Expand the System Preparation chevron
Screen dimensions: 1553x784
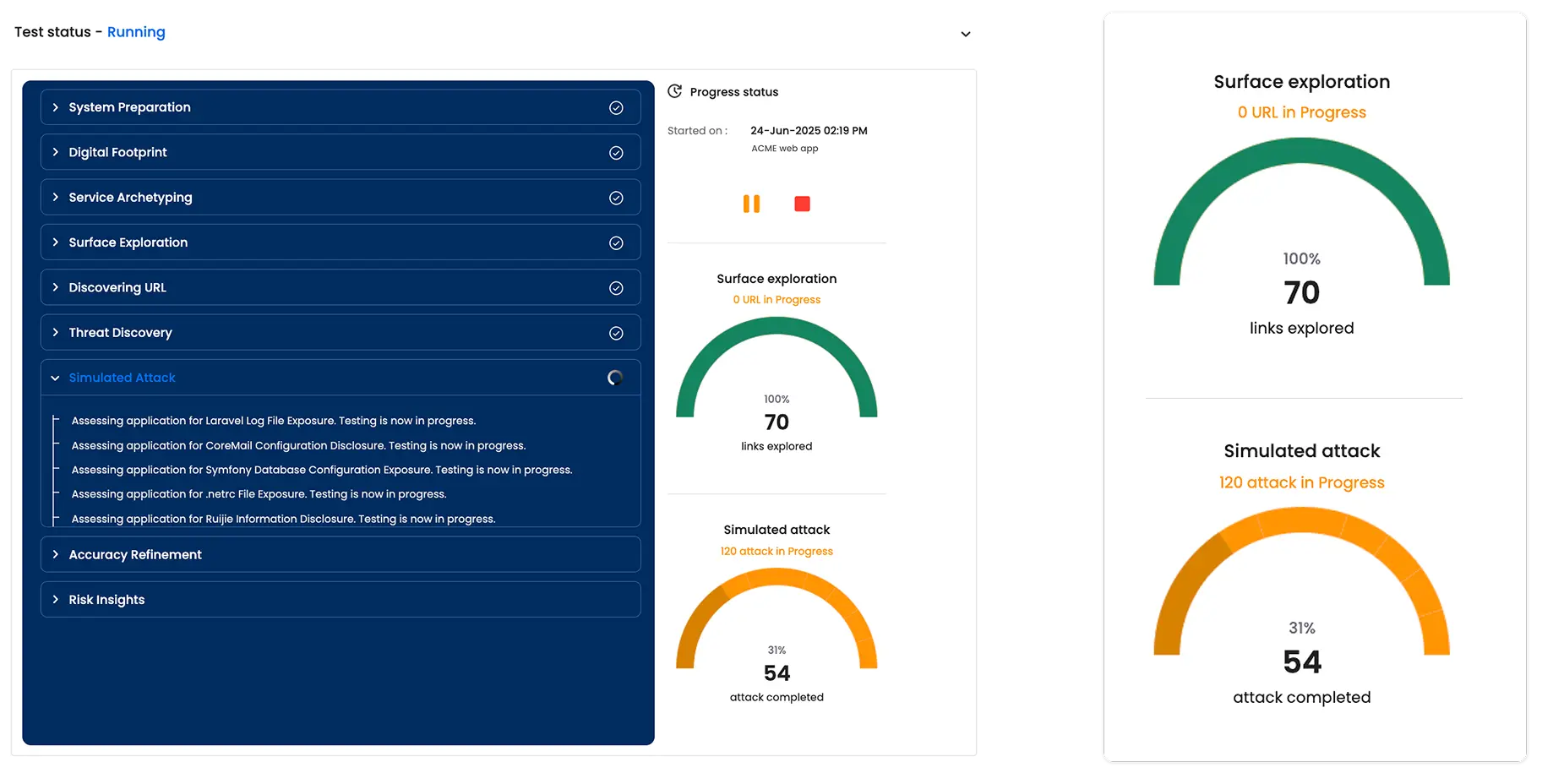coord(56,107)
